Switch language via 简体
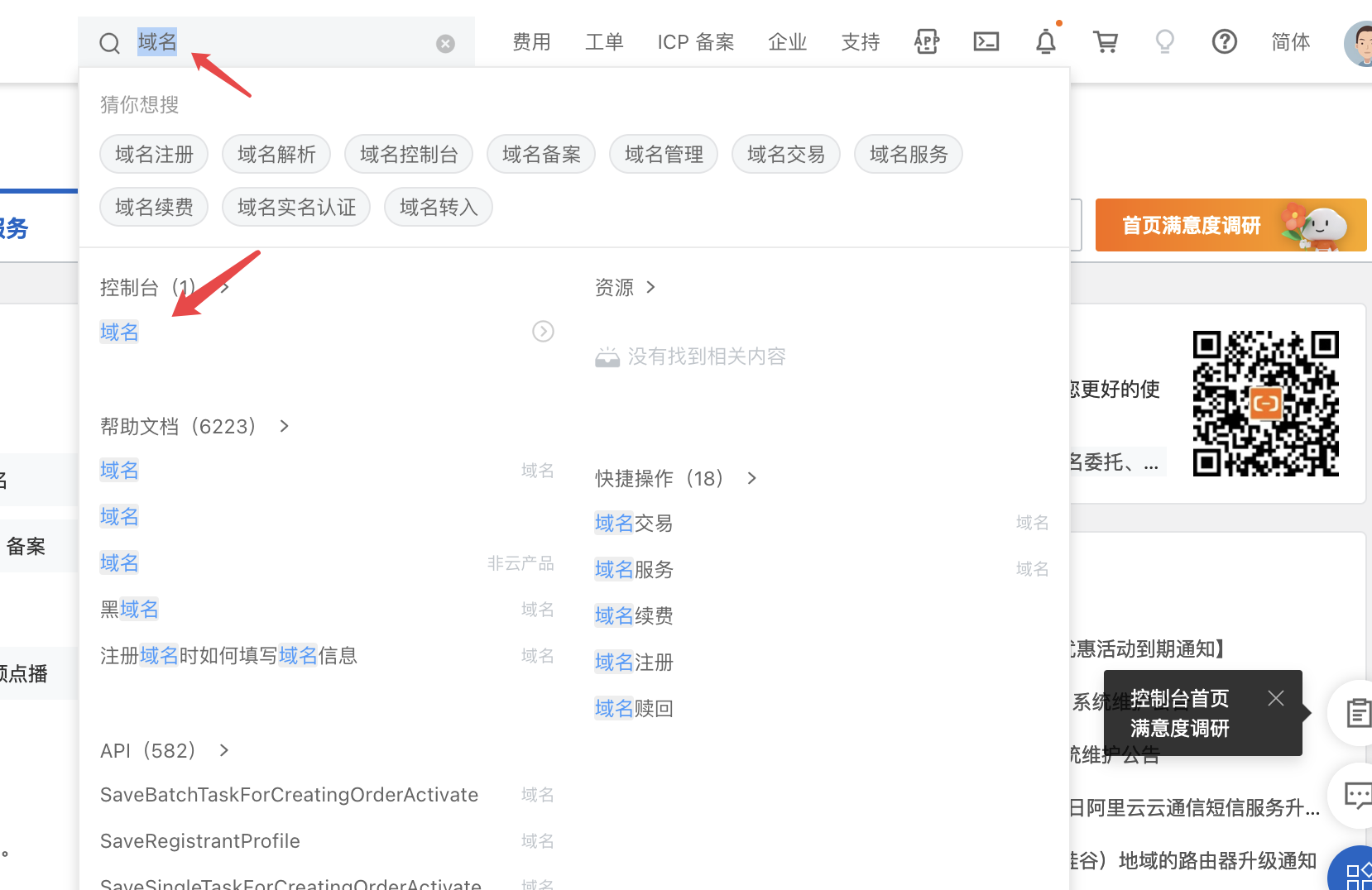This screenshot has width=1372, height=890. (1290, 42)
